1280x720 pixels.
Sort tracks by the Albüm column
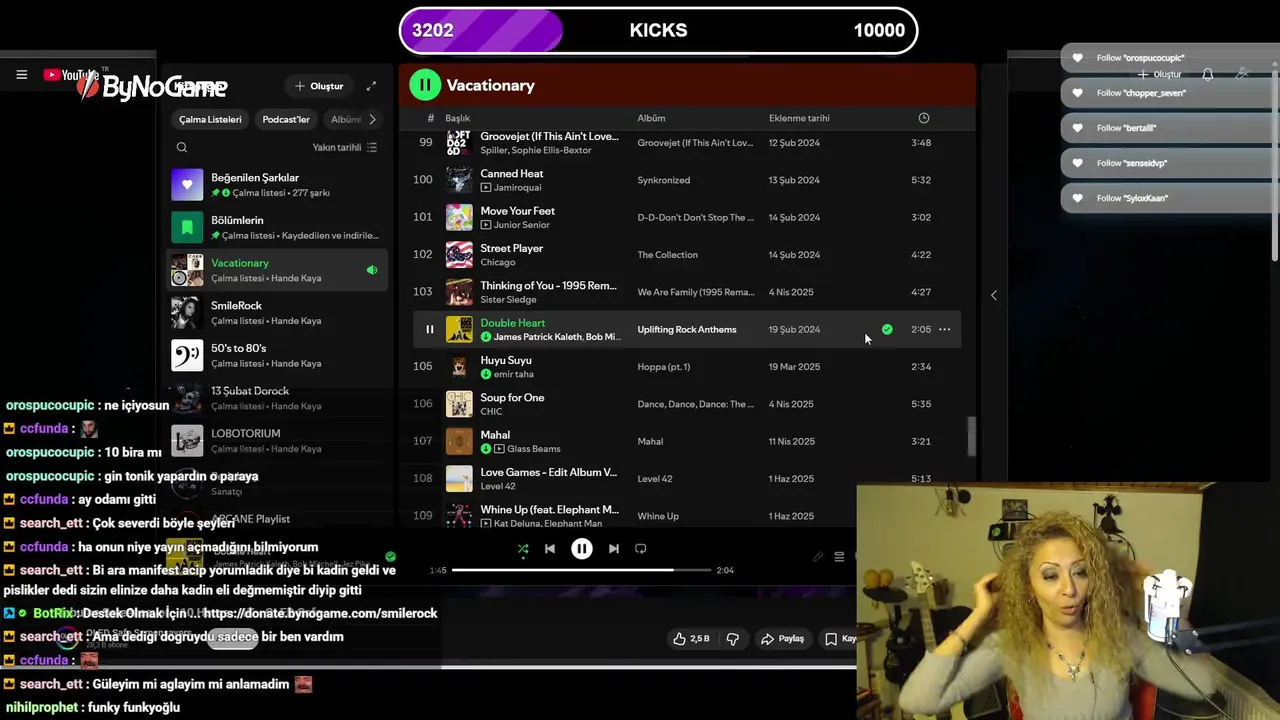651,118
